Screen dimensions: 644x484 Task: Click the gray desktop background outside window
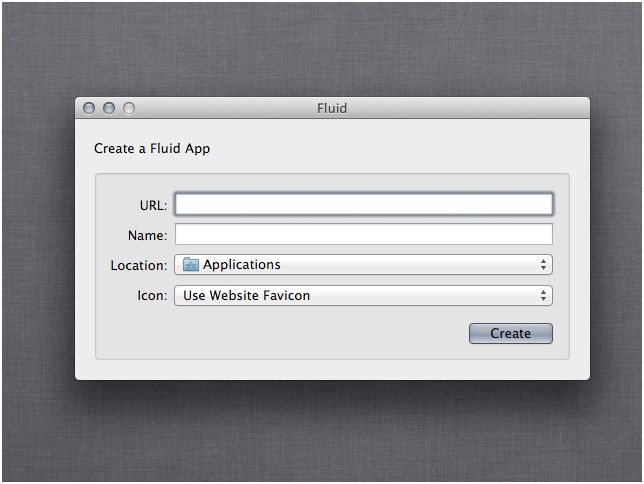320,440
